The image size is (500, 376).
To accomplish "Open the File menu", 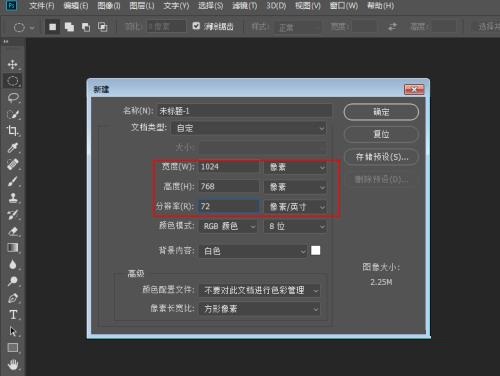I will (x=42, y=6).
